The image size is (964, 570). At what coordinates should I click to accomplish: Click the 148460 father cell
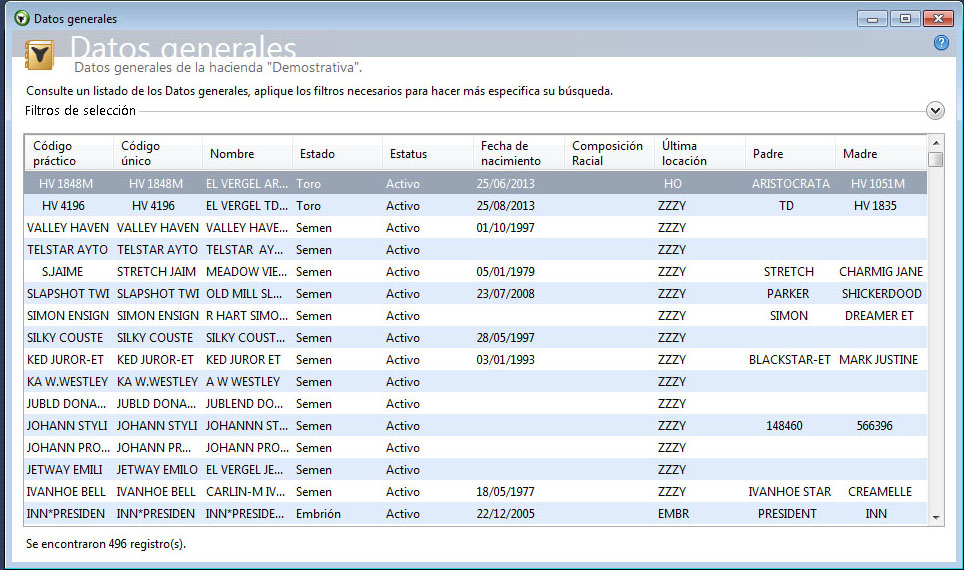pyautogui.click(x=784, y=426)
